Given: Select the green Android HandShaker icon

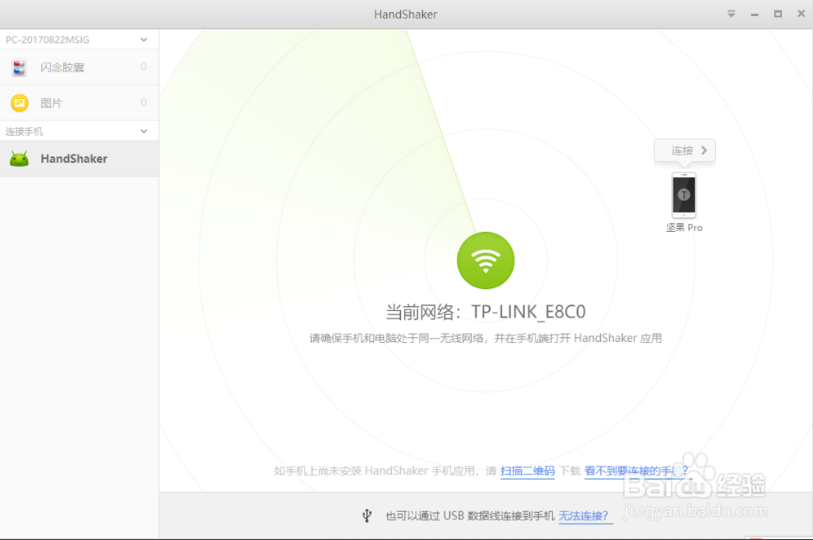Looking at the screenshot, I should coord(19,159).
